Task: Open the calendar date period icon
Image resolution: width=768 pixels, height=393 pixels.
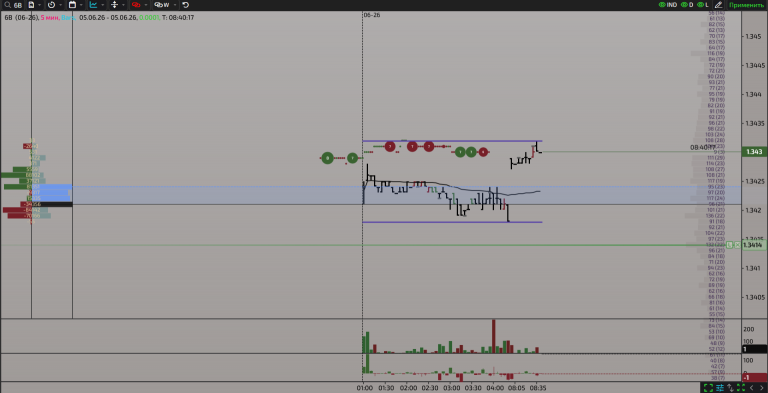Action: [72, 5]
